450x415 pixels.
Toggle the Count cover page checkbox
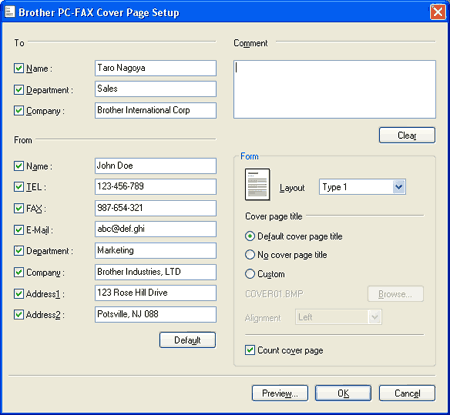pos(250,350)
